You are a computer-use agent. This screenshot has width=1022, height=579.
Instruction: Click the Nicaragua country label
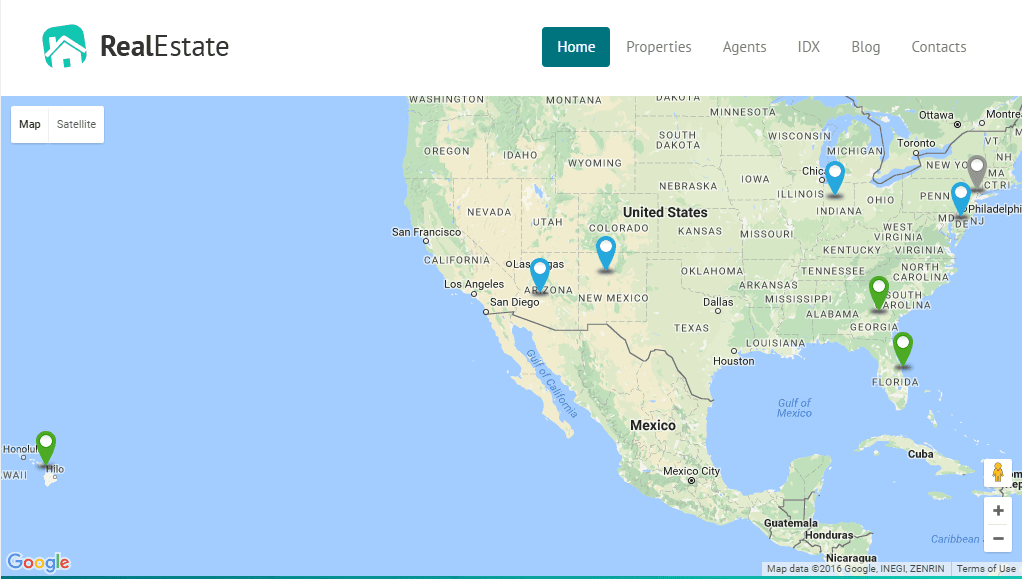[x=851, y=558]
